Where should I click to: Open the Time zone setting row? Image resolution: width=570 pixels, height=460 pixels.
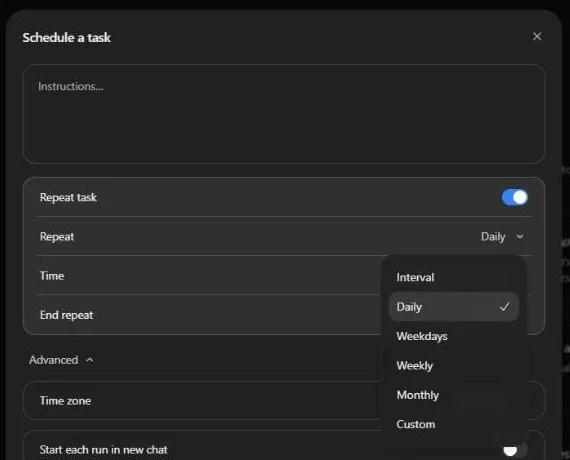(x=284, y=401)
